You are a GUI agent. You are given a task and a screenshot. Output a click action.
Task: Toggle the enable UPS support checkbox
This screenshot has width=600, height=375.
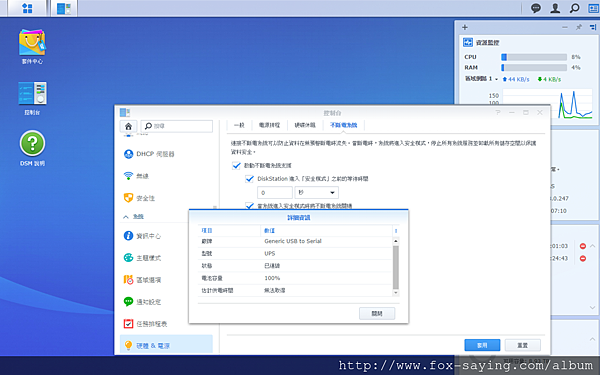236,165
